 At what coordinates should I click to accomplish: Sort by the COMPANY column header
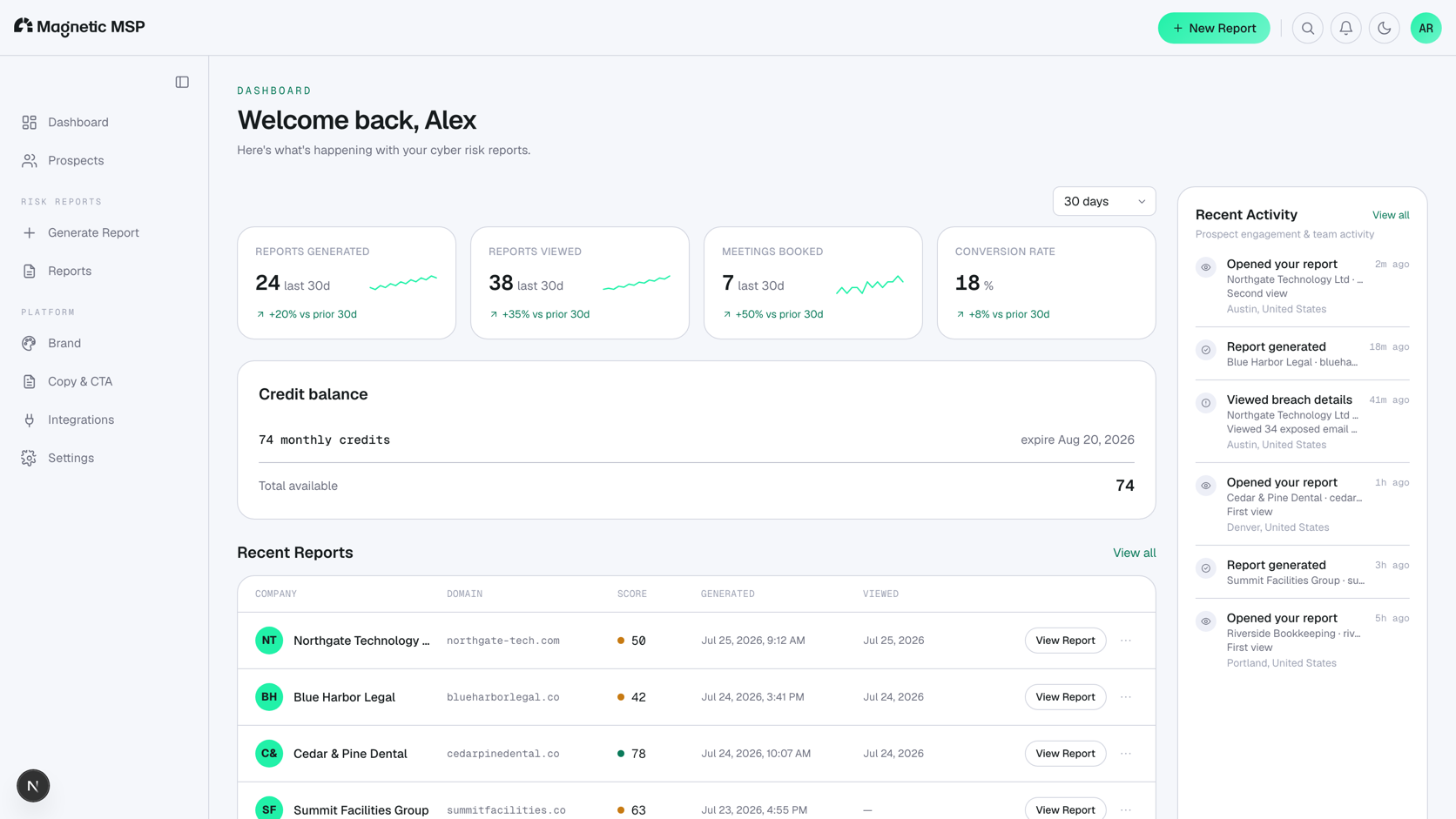(x=276, y=594)
